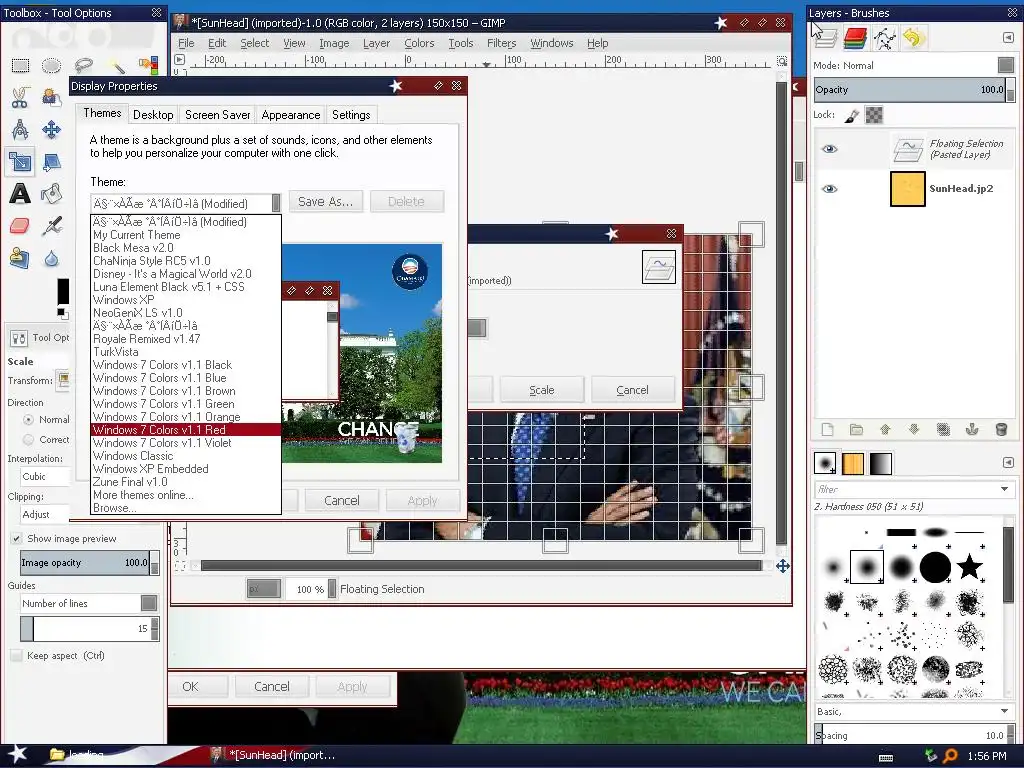Open the Filters menu
1024x768 pixels.
(x=501, y=43)
